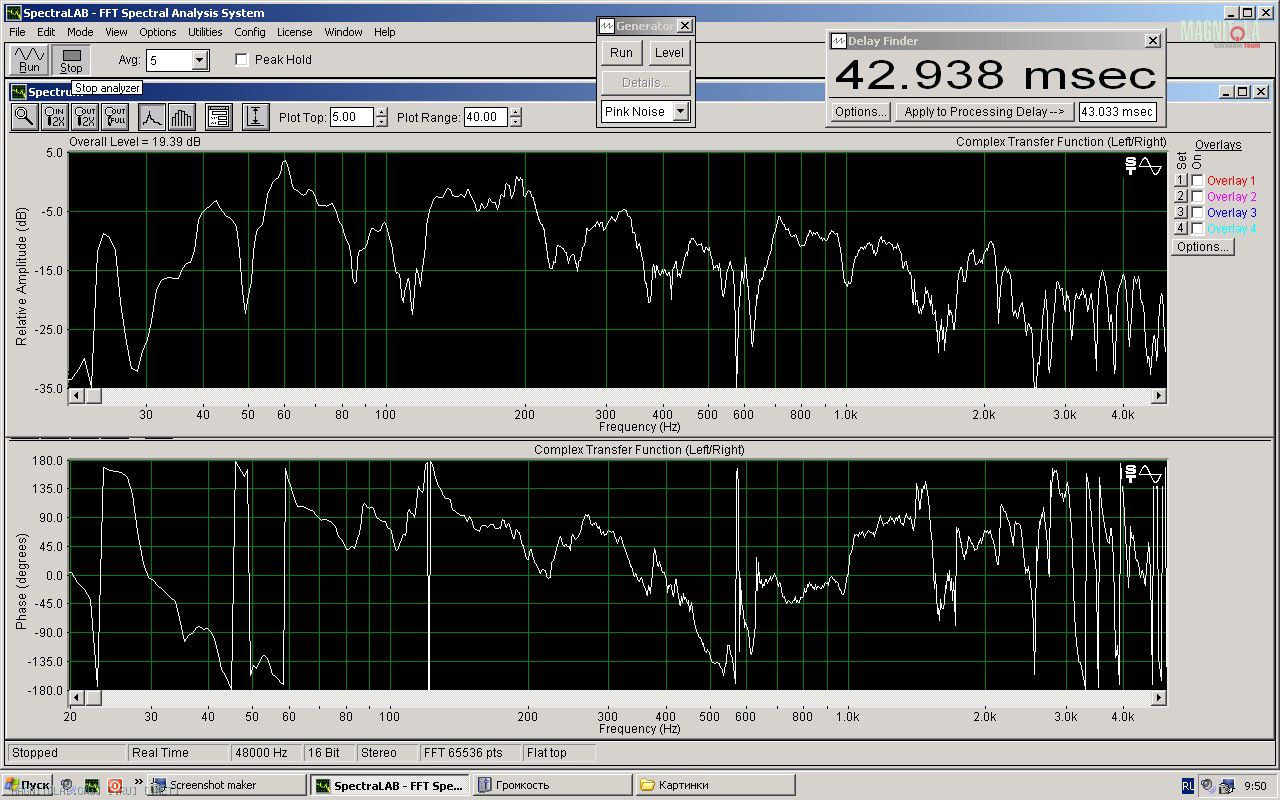The width and height of the screenshot is (1280, 800).
Task: Decrease Plot Top with down arrow
Action: tap(381, 122)
